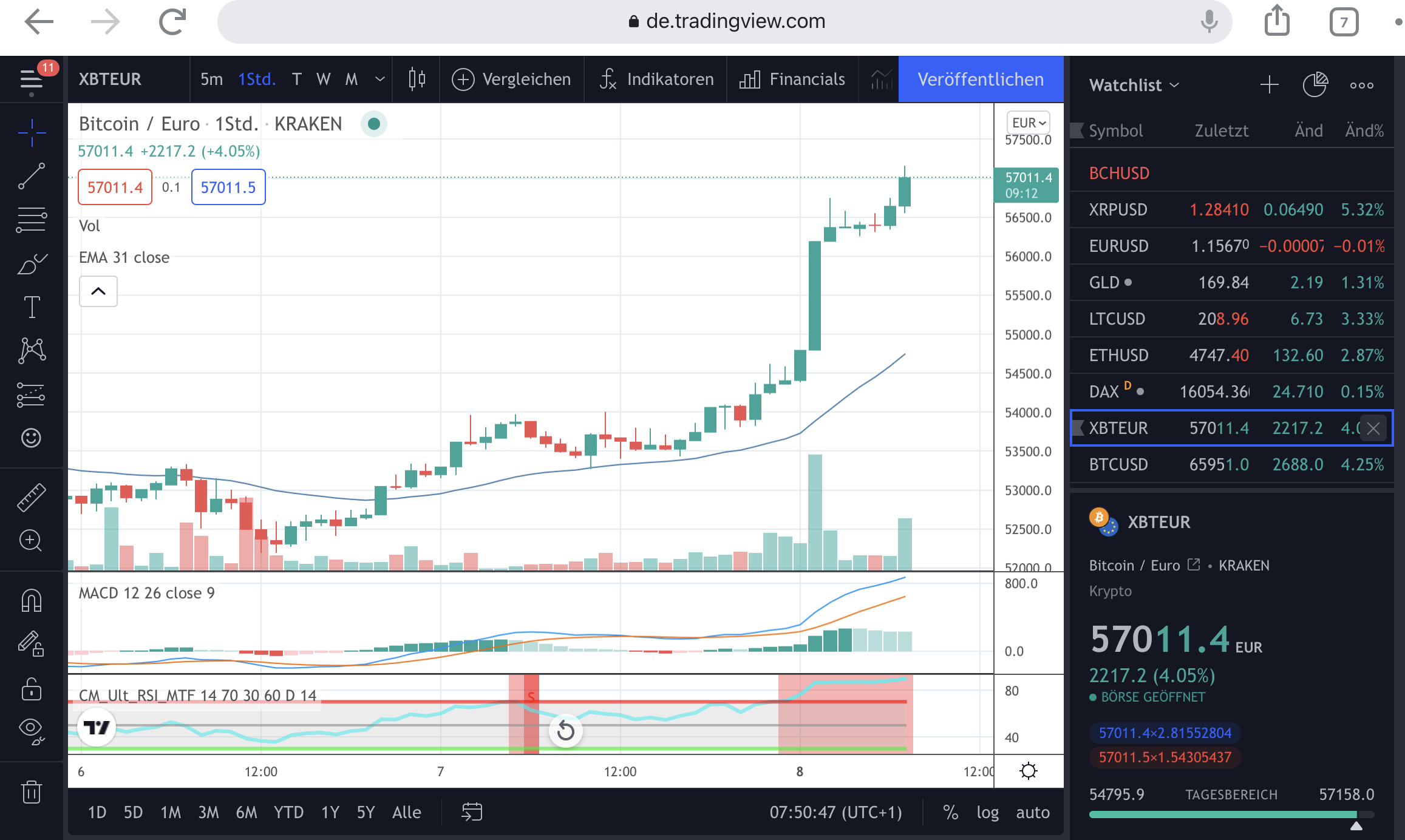Screen dimensions: 1405x840
Task: Open the hamburger menu with notification badge
Action: coord(32,79)
